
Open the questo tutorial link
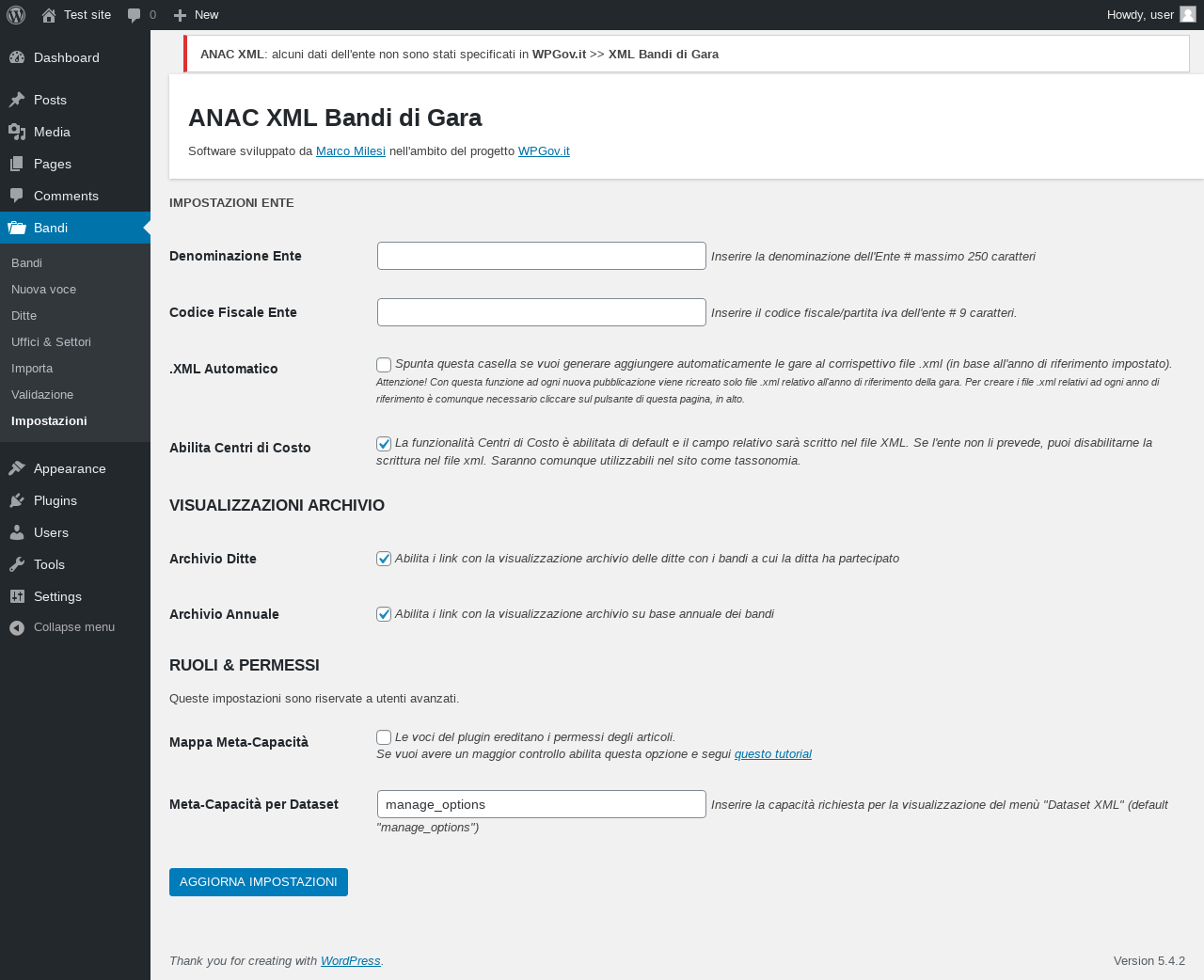coord(773,754)
